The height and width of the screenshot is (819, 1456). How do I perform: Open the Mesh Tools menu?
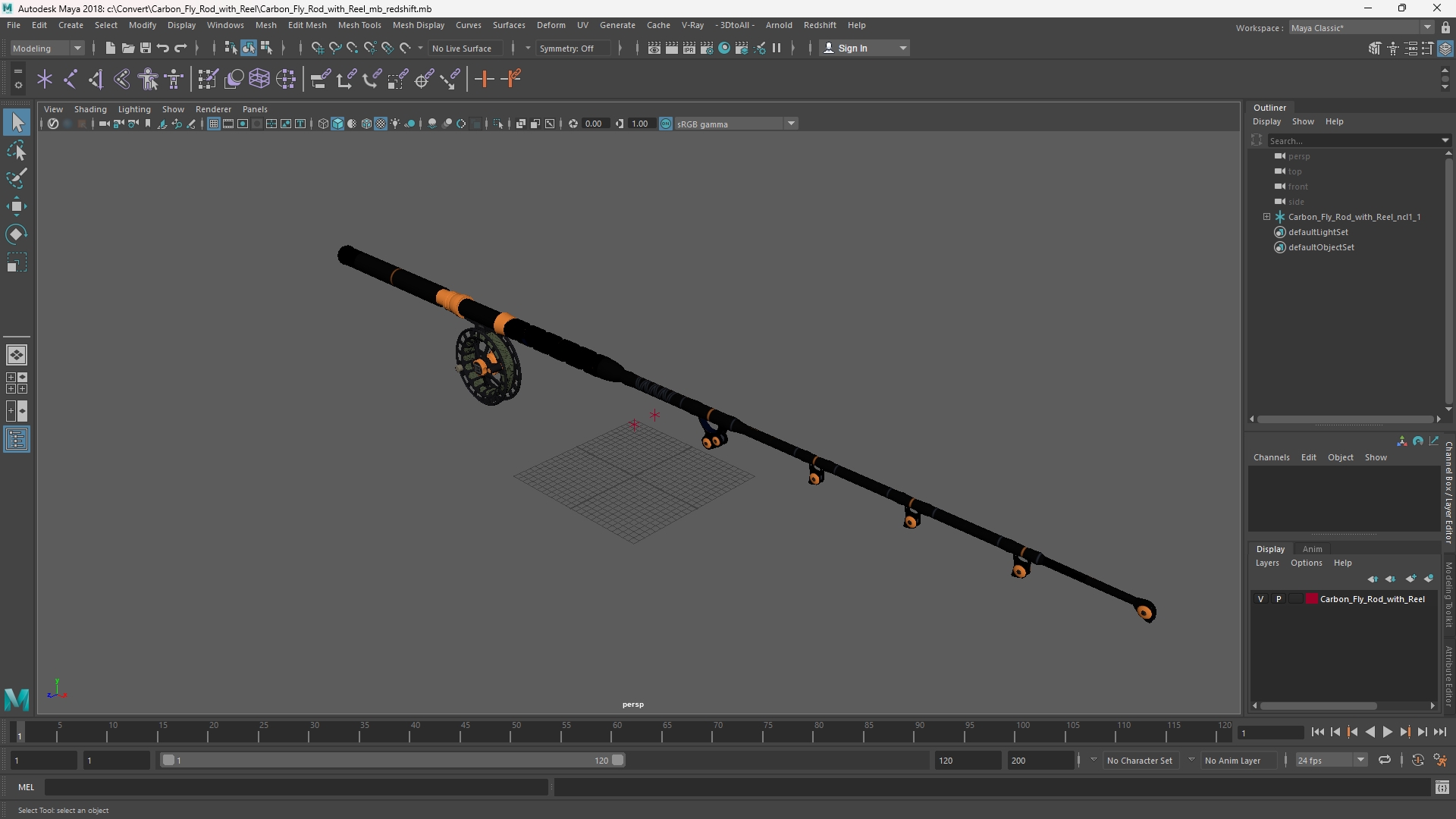point(359,25)
